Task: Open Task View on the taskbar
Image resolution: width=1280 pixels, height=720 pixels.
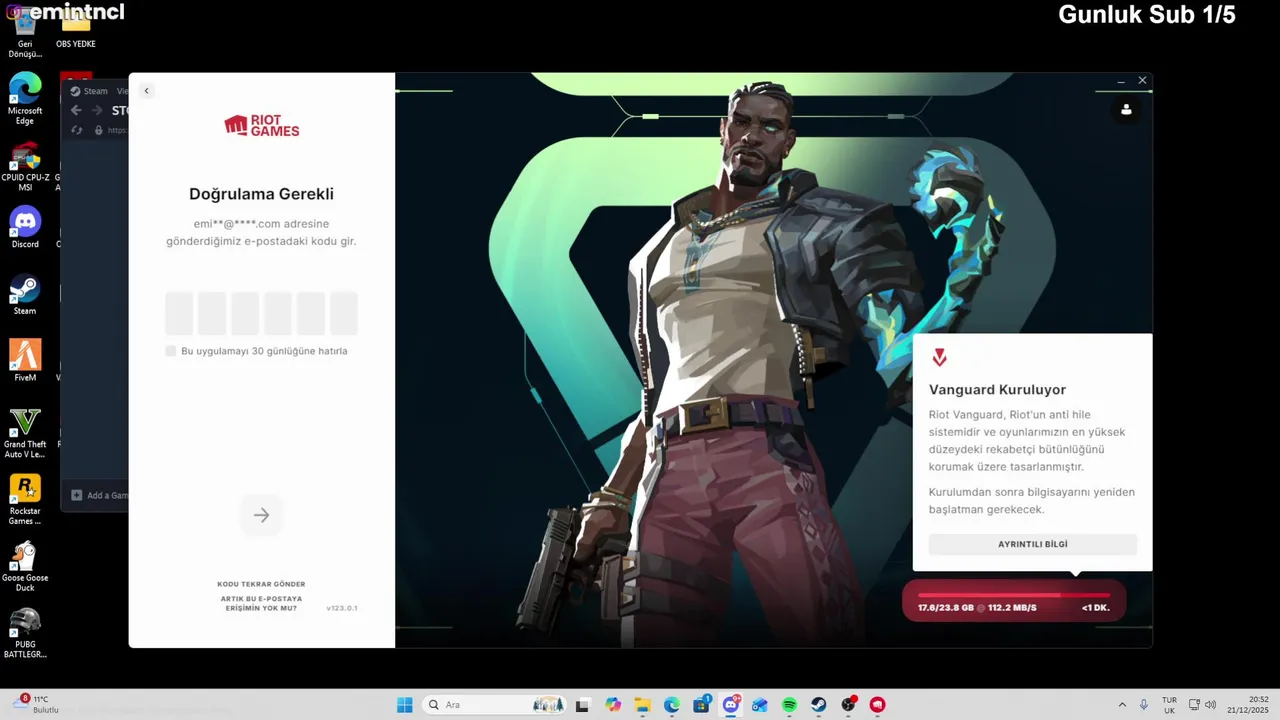Action: pos(583,705)
